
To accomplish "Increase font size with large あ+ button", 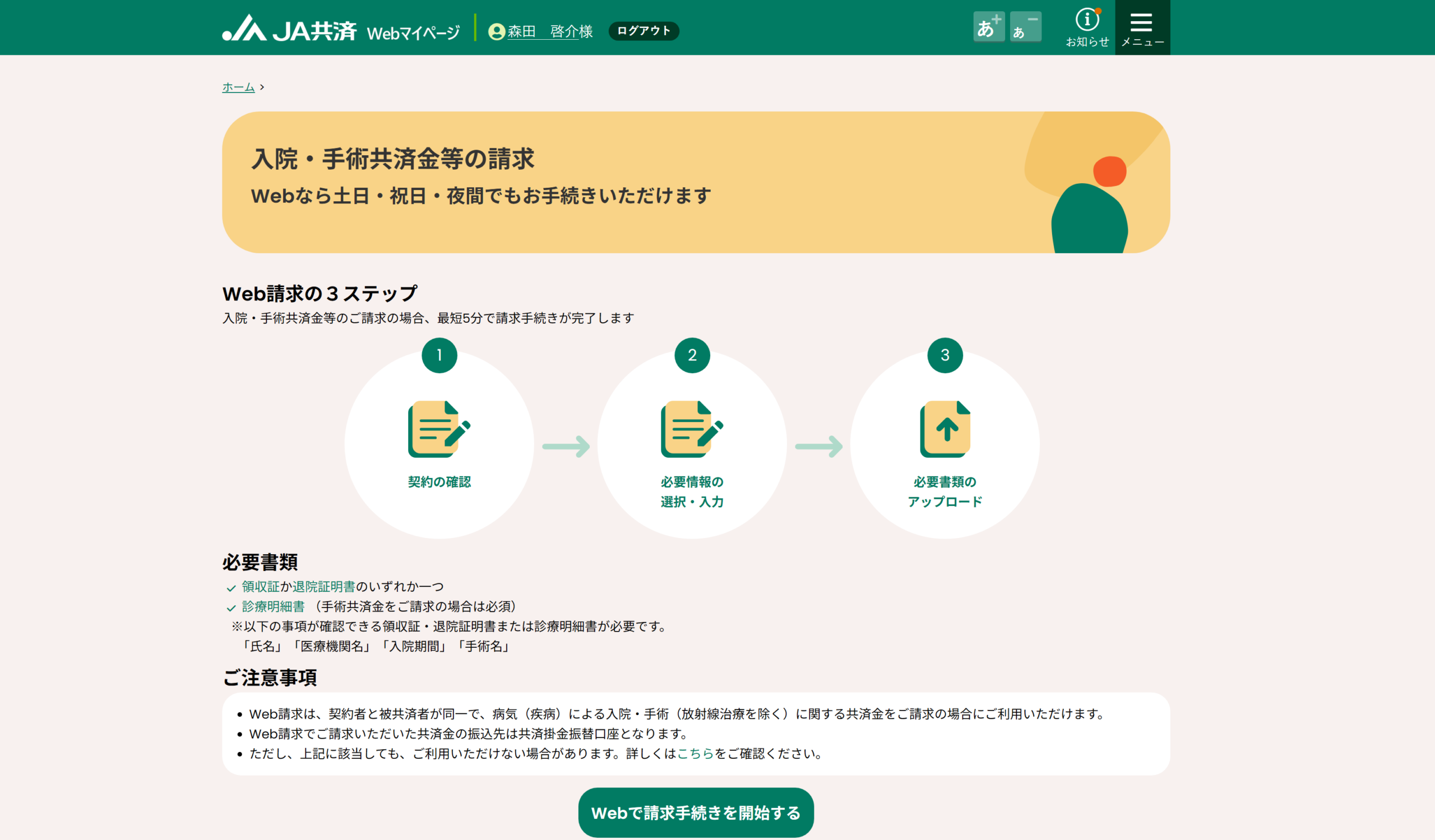I will pos(989,27).
